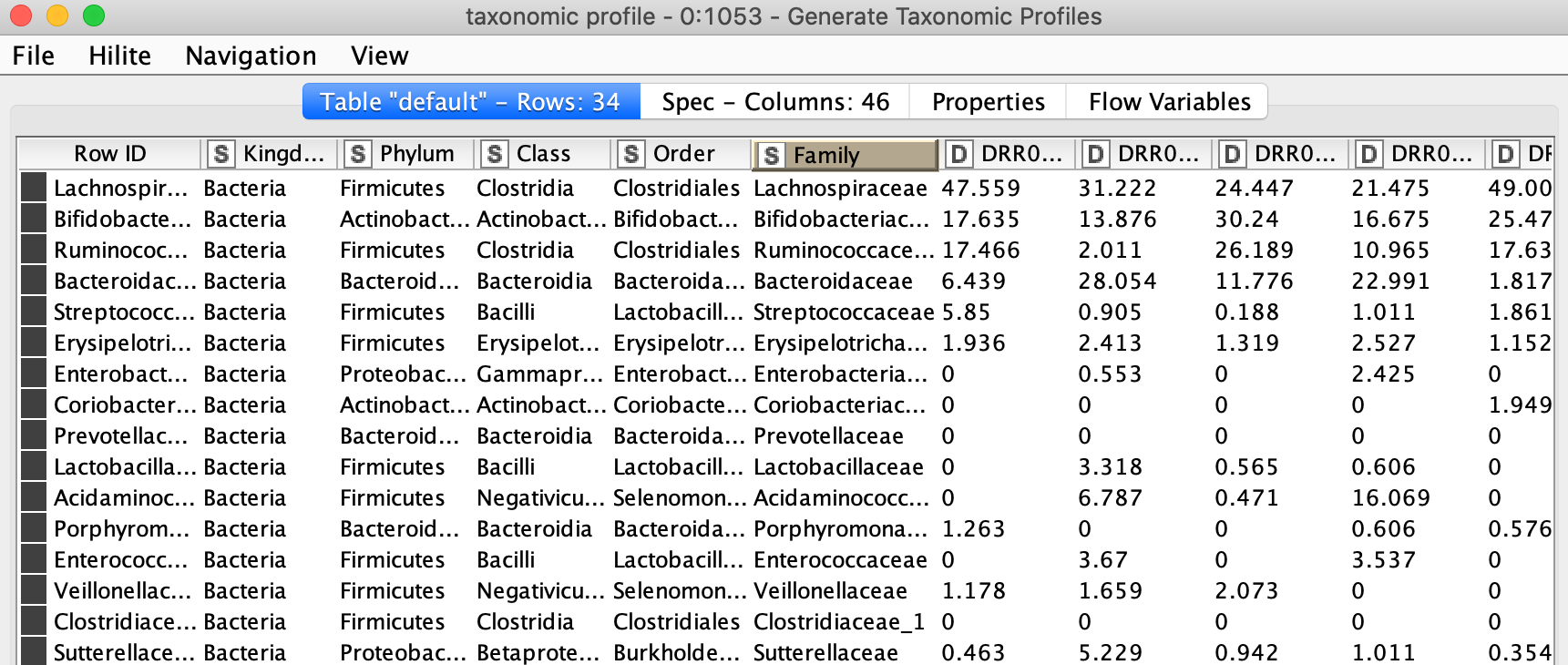
Task: Select the Clostridiaceae_1 family cell
Action: pyautogui.click(x=845, y=621)
